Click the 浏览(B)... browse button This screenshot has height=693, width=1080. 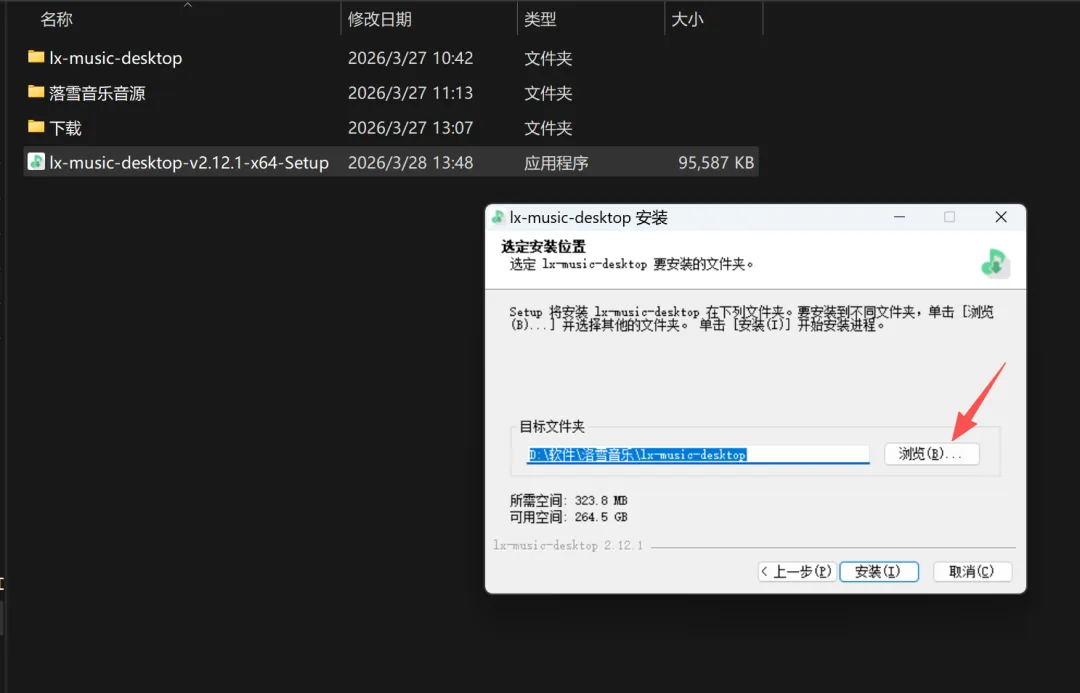[931, 454]
